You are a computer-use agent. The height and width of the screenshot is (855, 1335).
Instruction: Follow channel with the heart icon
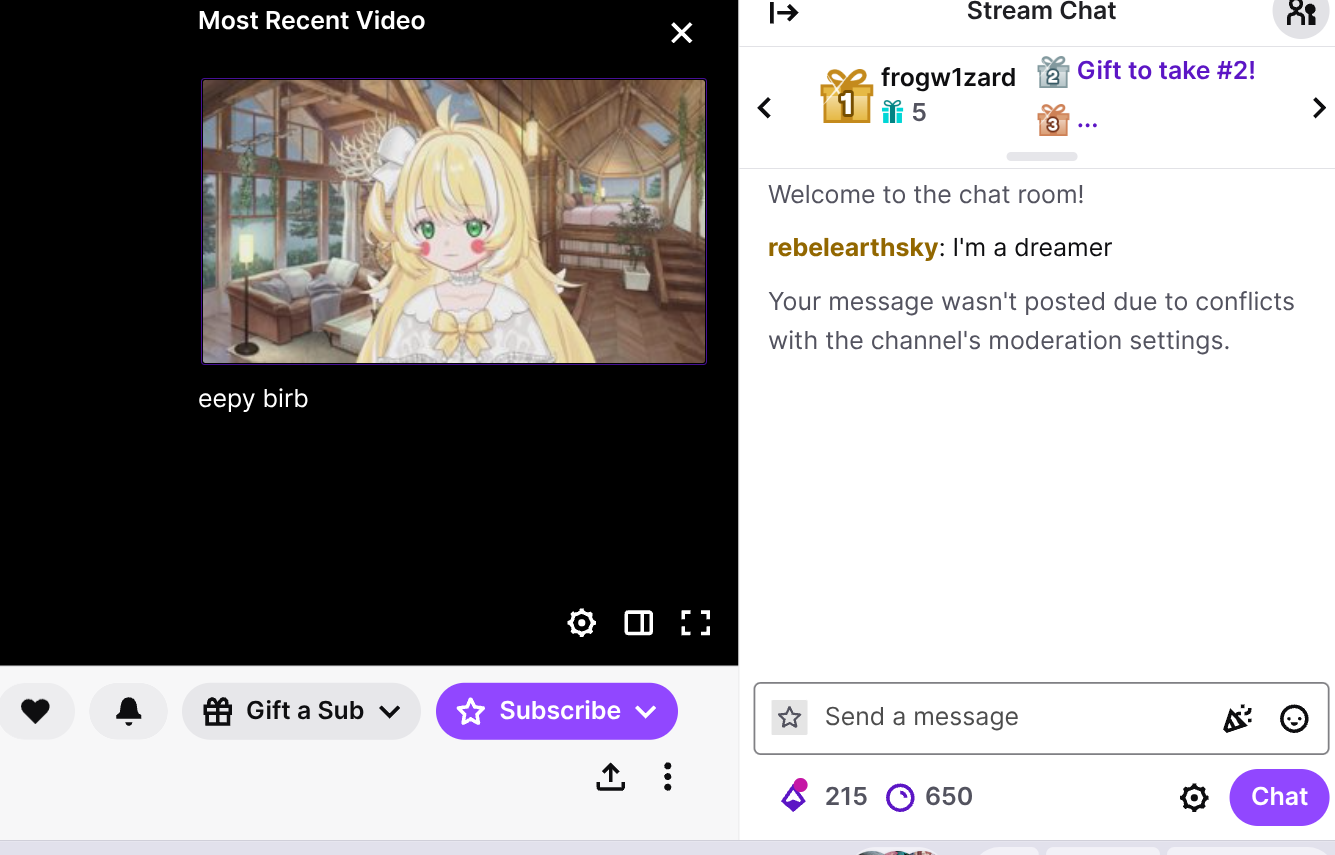point(36,711)
